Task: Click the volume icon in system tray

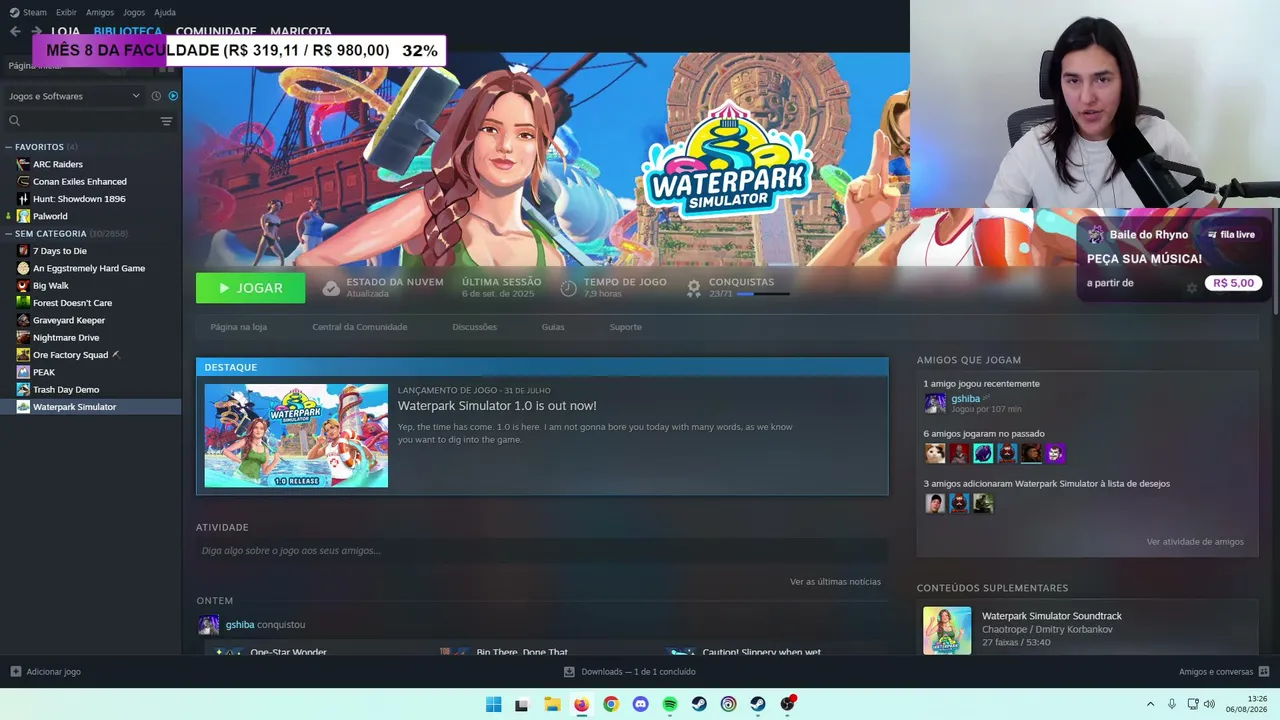Action: (1209, 704)
